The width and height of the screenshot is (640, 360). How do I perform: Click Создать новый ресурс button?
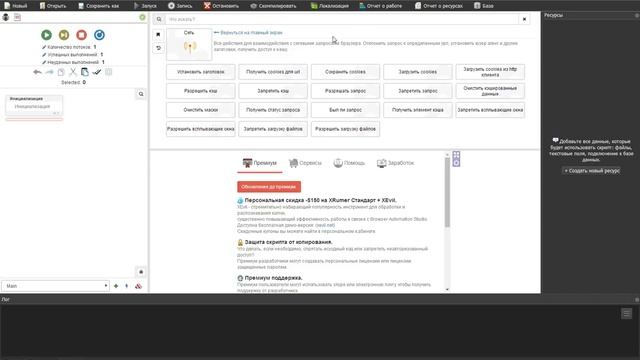pos(591,171)
